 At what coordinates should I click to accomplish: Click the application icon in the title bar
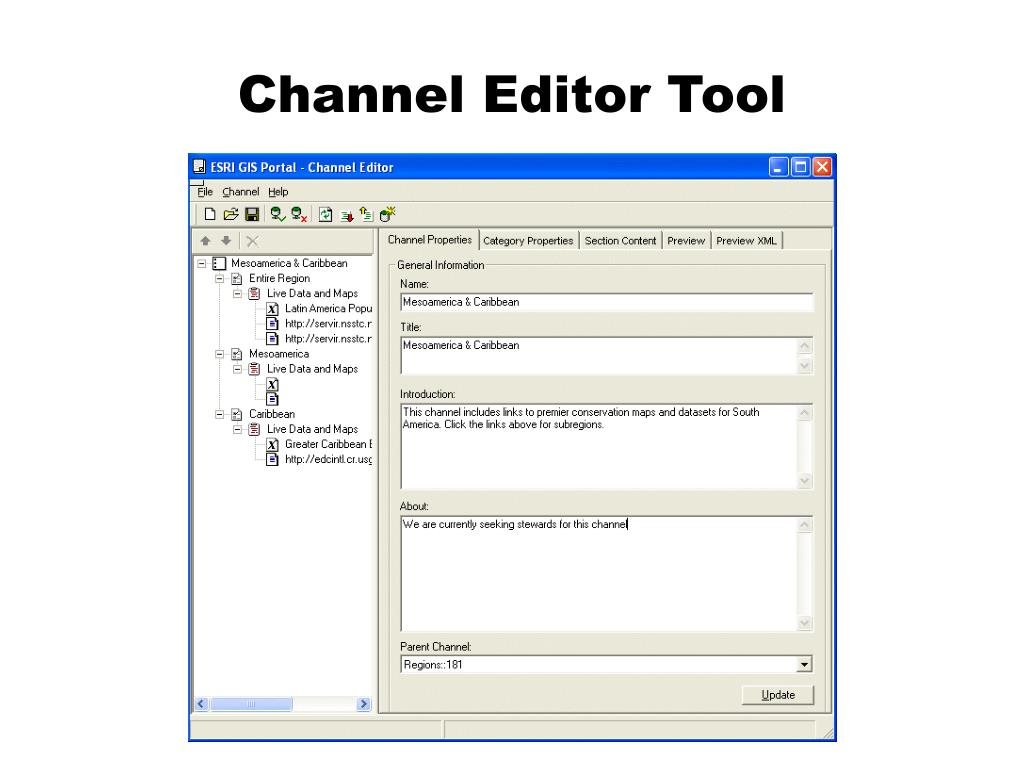coord(200,167)
